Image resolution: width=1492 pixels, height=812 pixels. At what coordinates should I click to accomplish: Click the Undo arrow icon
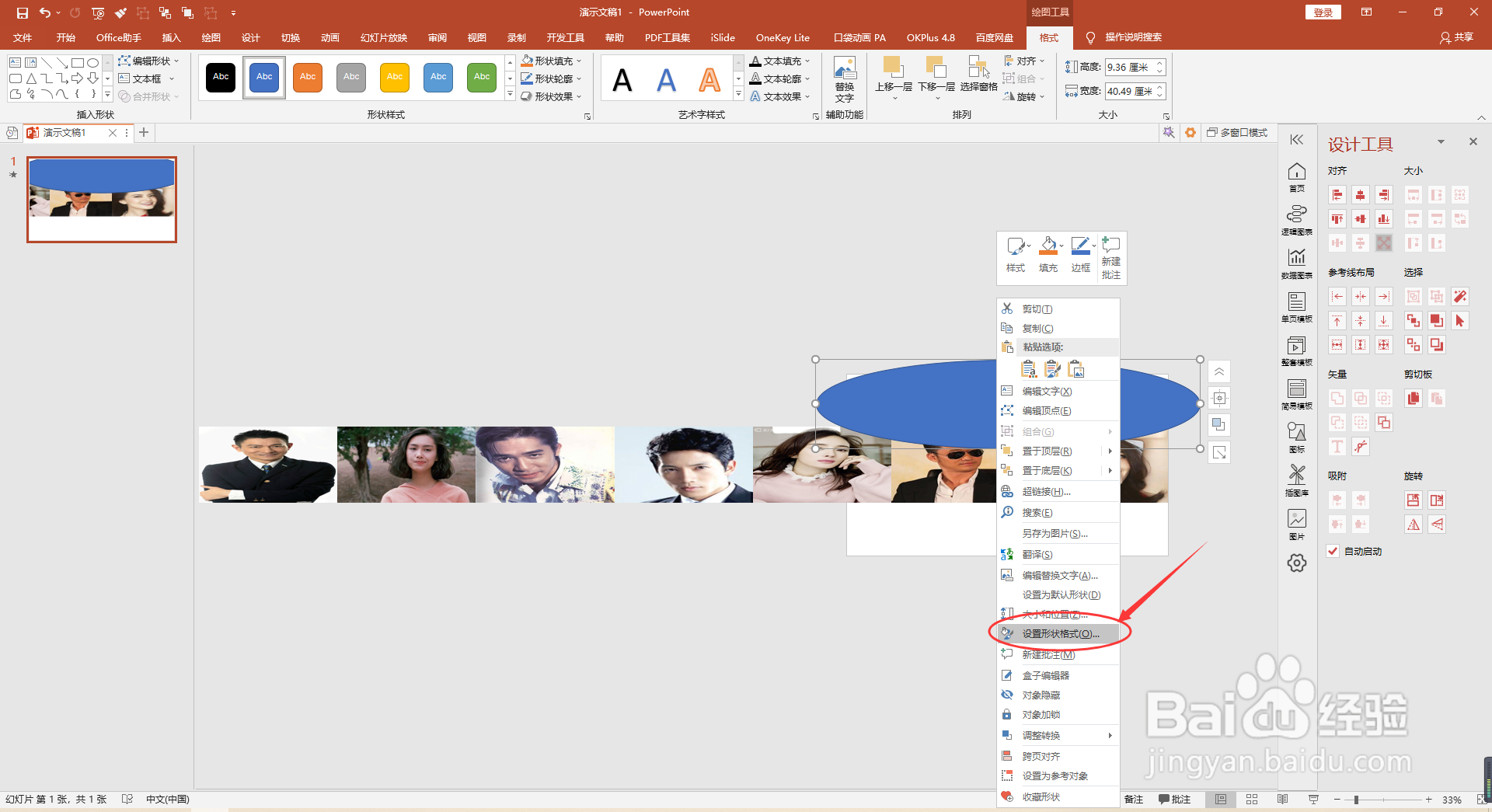(x=45, y=12)
